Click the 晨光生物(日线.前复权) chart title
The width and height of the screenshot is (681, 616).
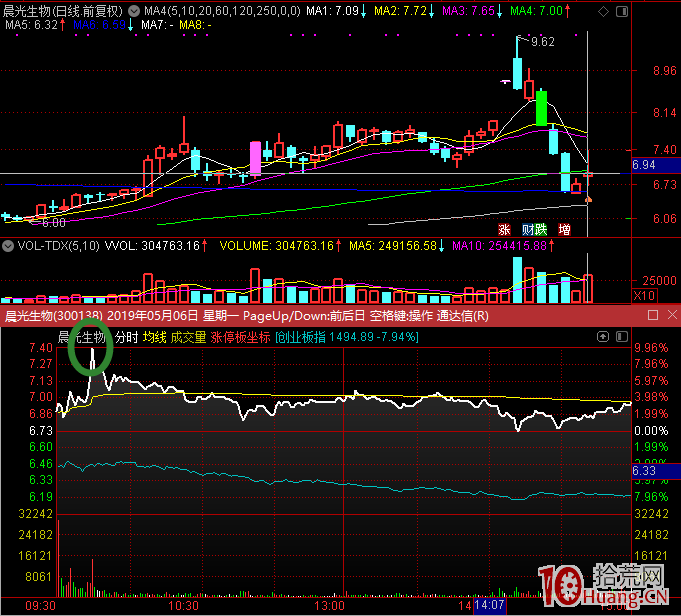click(63, 11)
